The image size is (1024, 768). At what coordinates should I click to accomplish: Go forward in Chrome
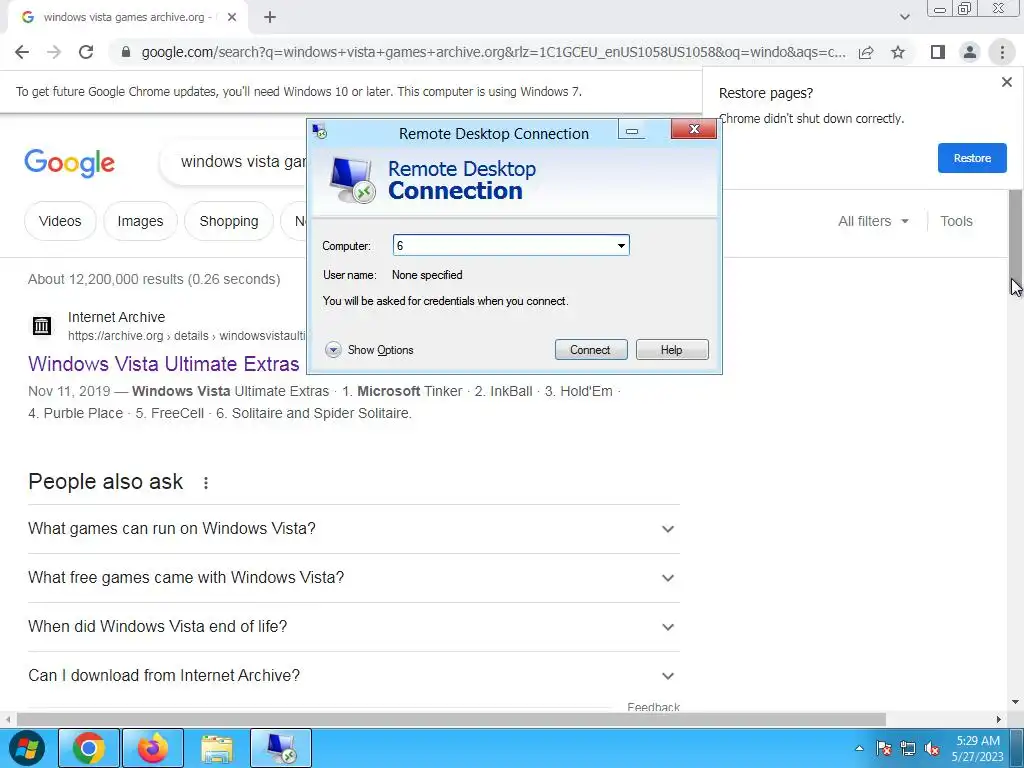(54, 52)
